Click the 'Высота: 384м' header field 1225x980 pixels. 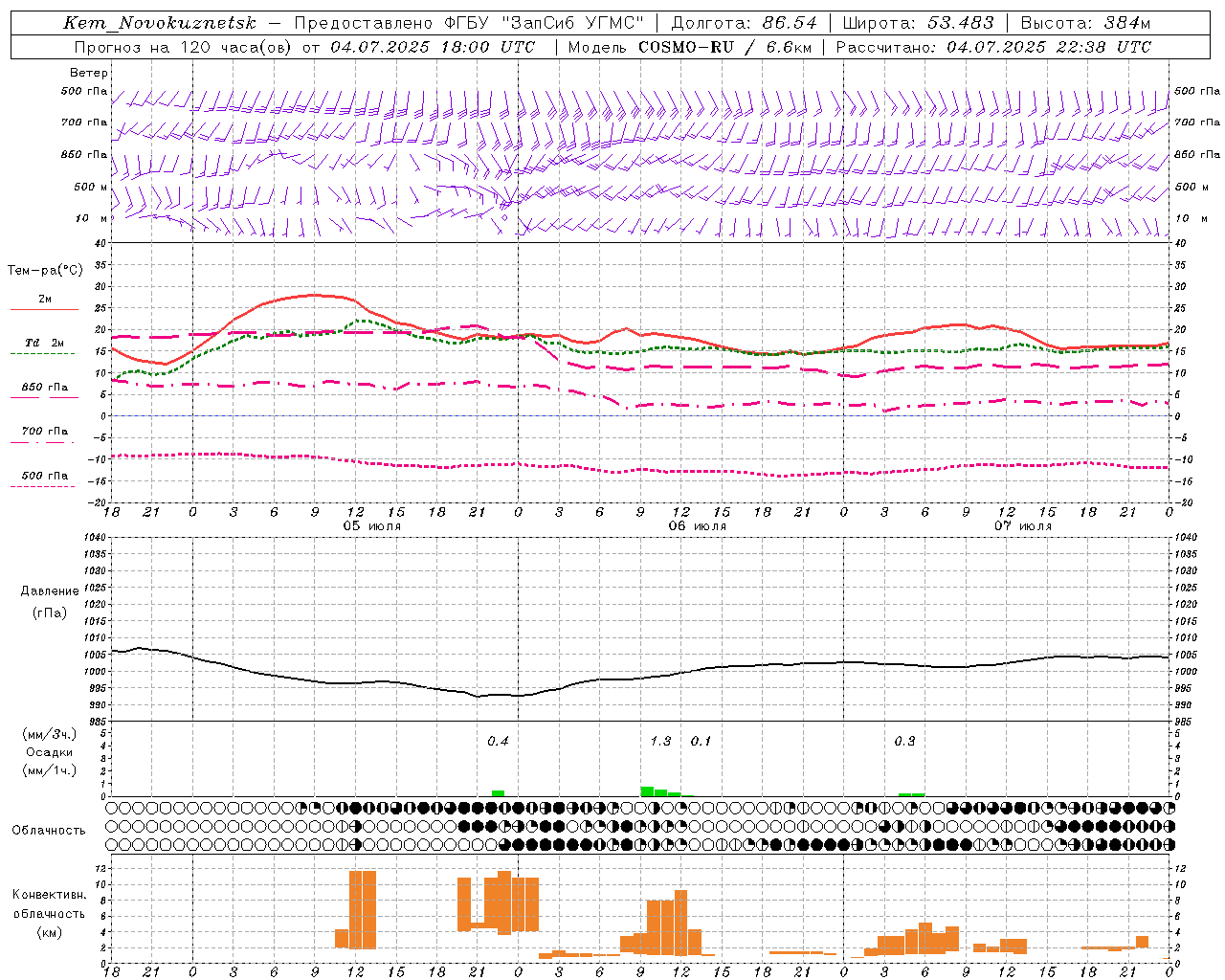coord(1085,23)
